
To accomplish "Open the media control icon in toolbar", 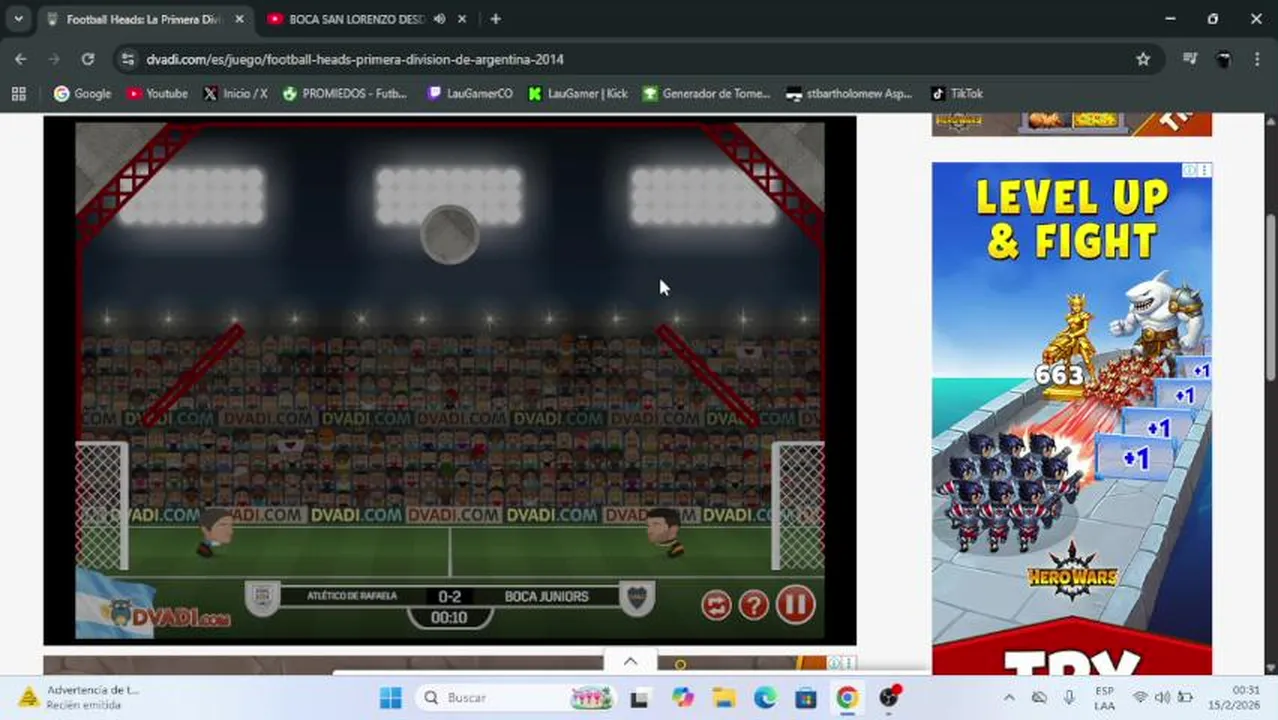I will coord(1189,59).
